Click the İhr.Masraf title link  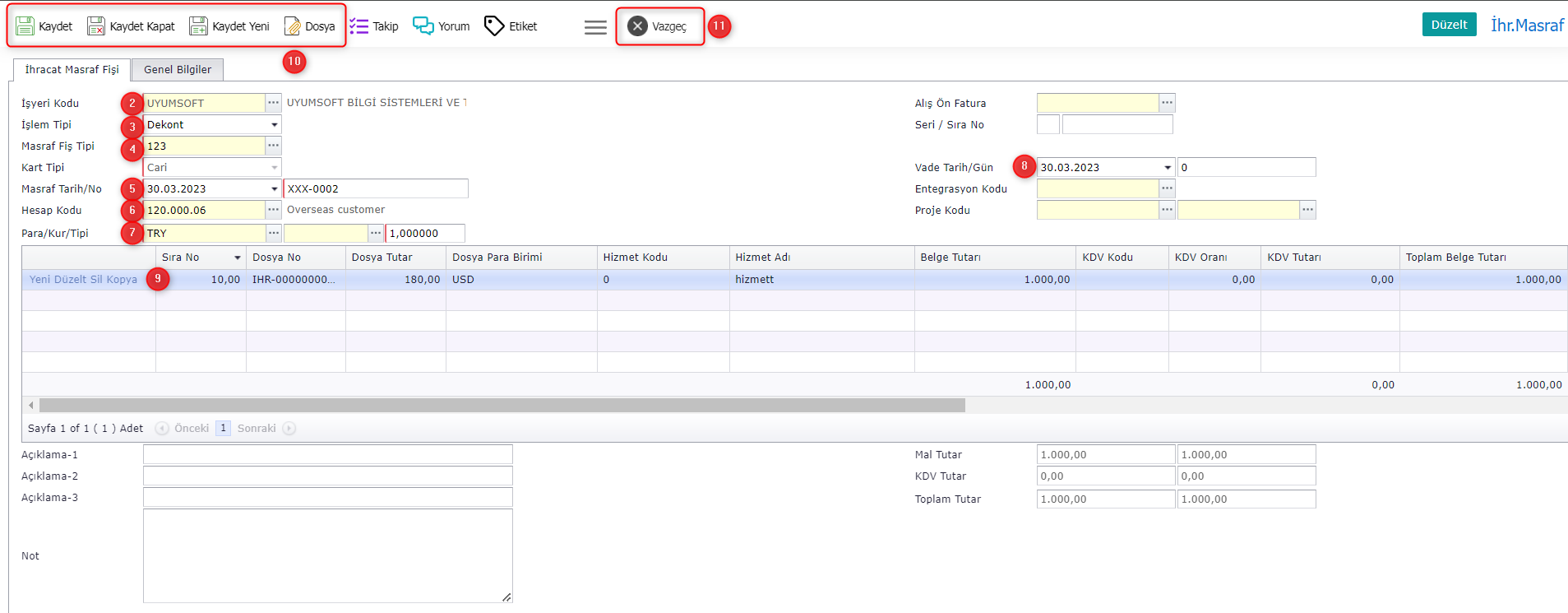click(1527, 26)
